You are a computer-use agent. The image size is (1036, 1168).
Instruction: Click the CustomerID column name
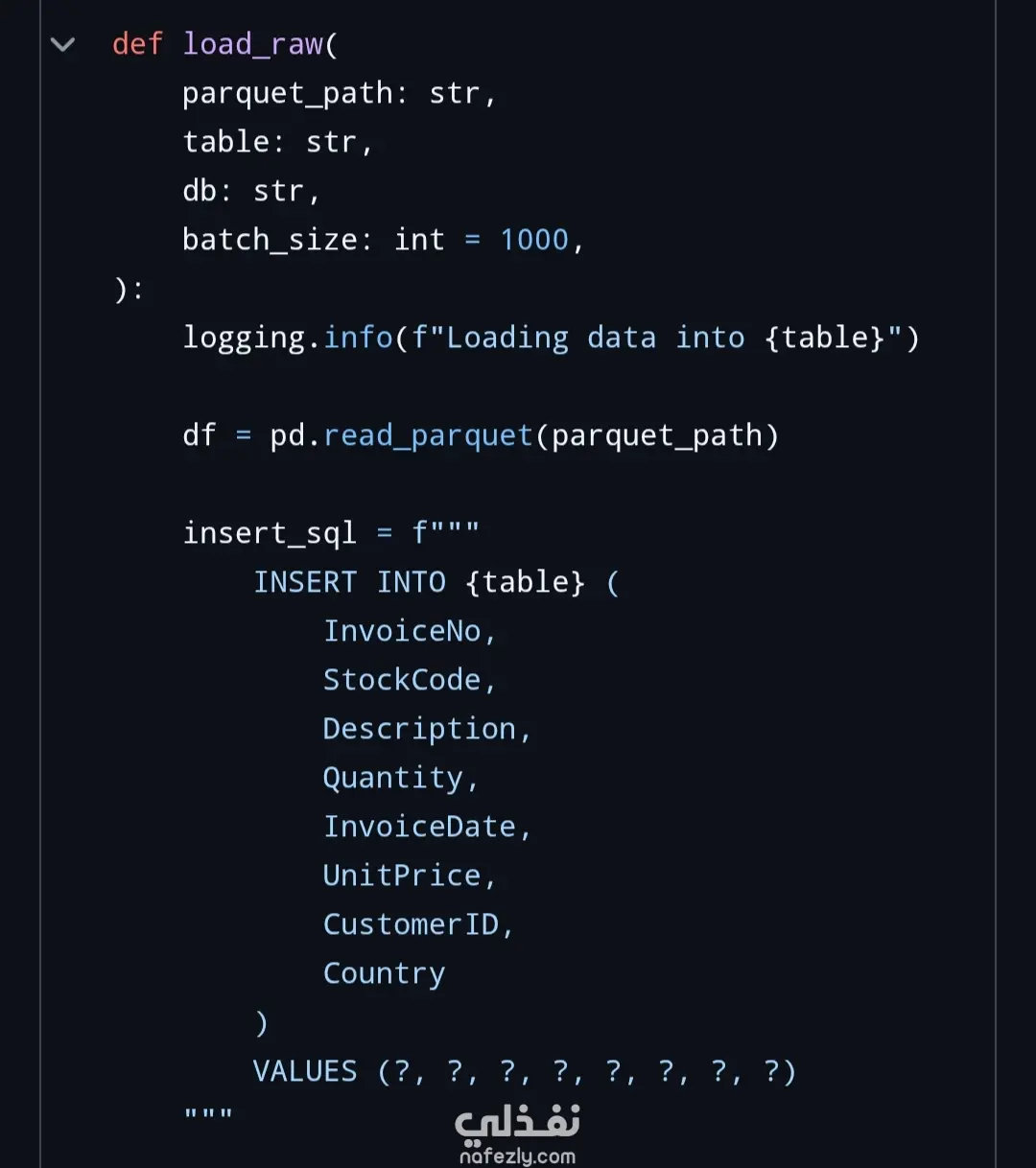click(411, 924)
